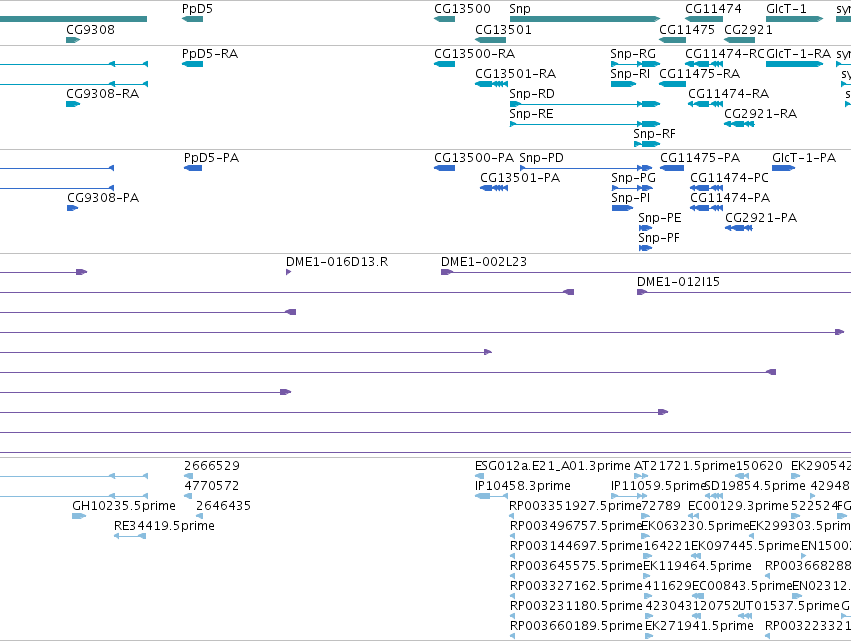Select the IP11059.5prime EST label

658,486
